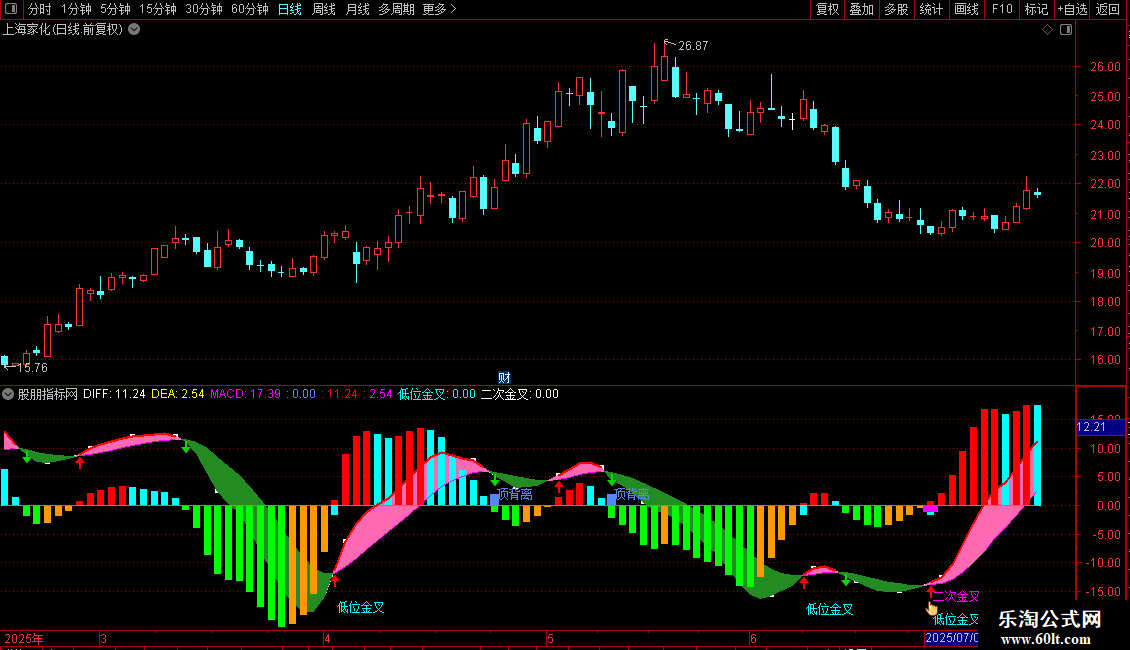Click the DIFF: 11.24 readout

[114, 394]
